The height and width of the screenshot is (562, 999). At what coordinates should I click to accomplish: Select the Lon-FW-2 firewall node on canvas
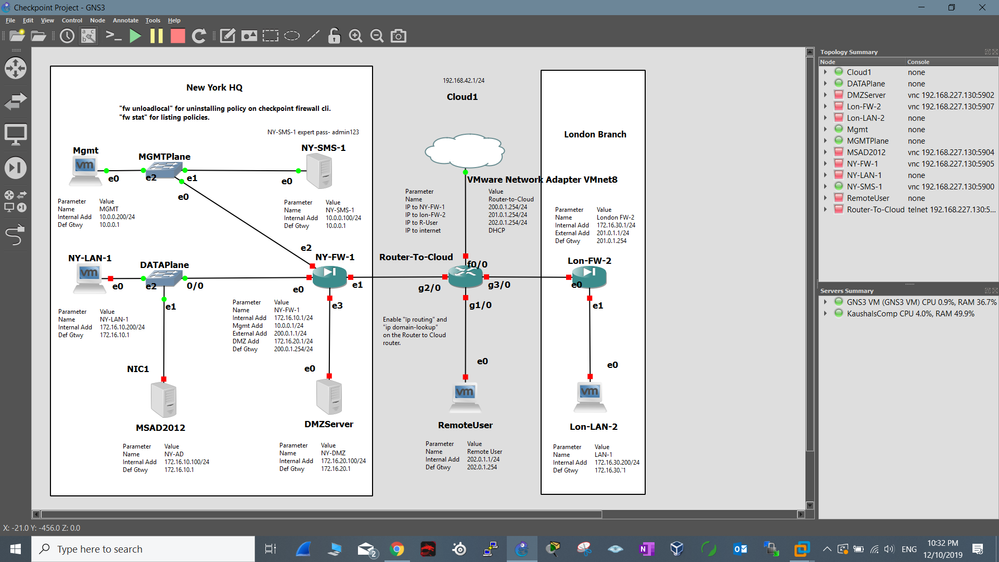coord(589,275)
